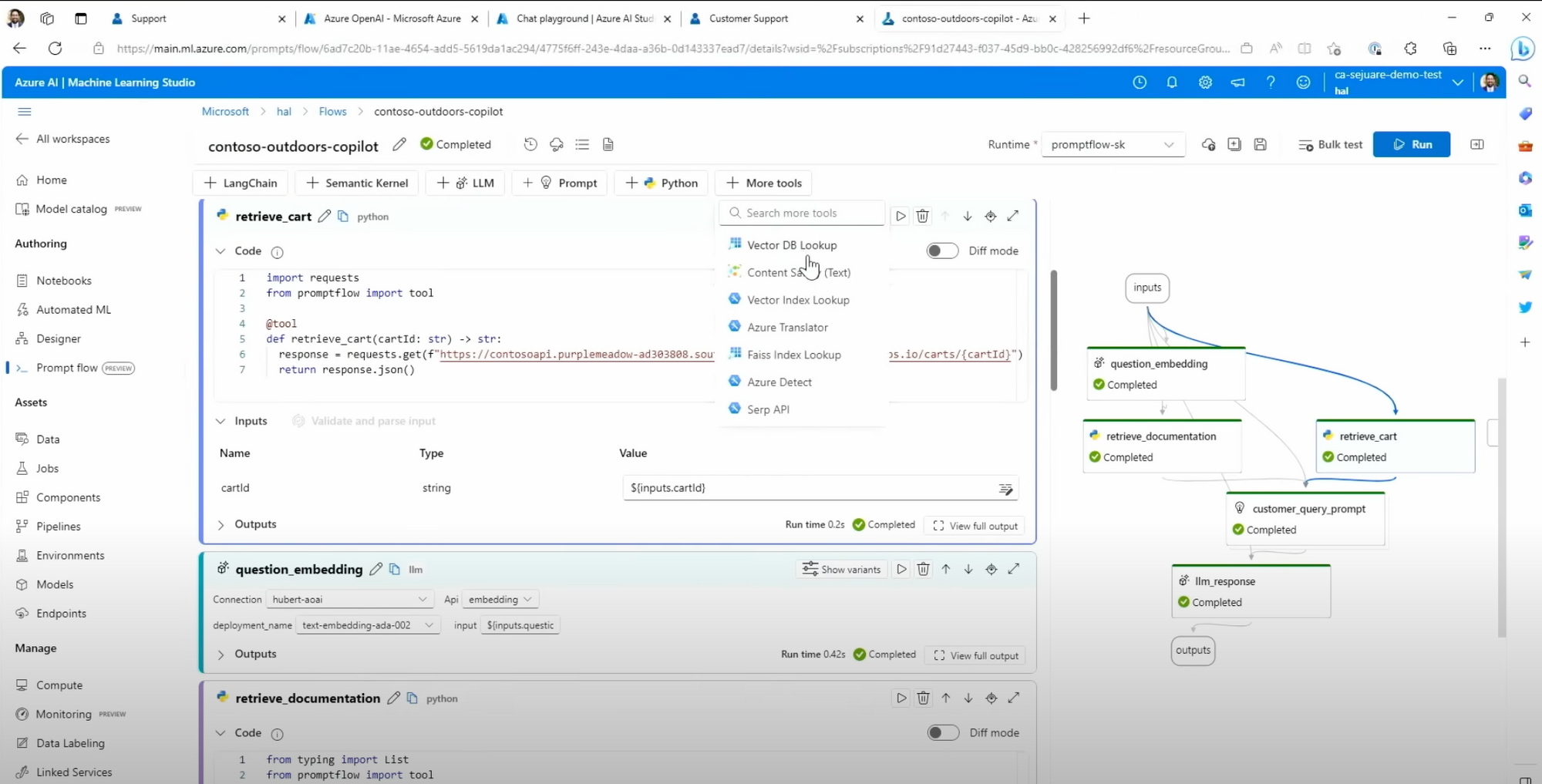Select Vector DB Lookup from tools list
1542x784 pixels.
[791, 245]
